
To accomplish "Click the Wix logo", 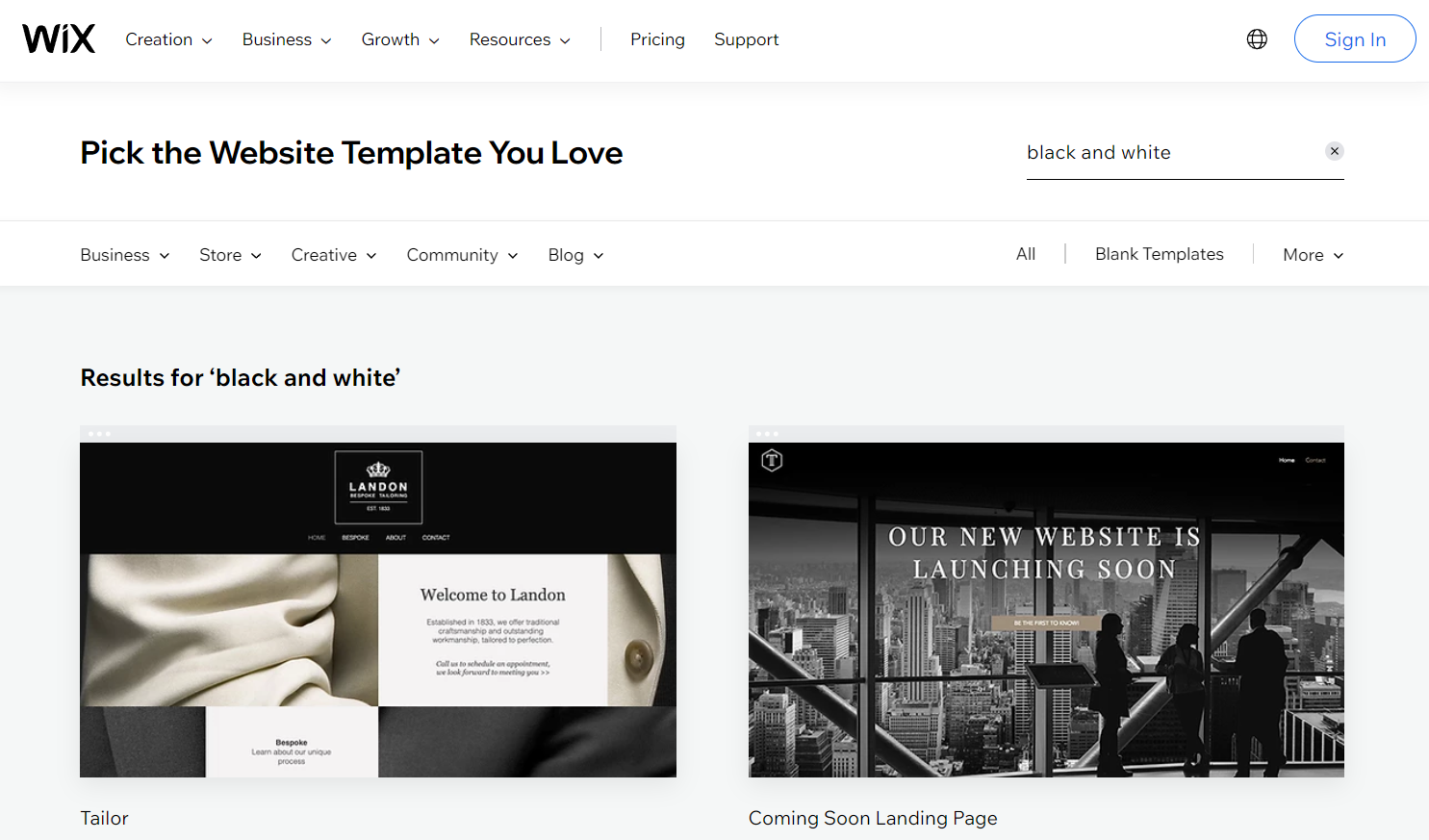I will [59, 39].
